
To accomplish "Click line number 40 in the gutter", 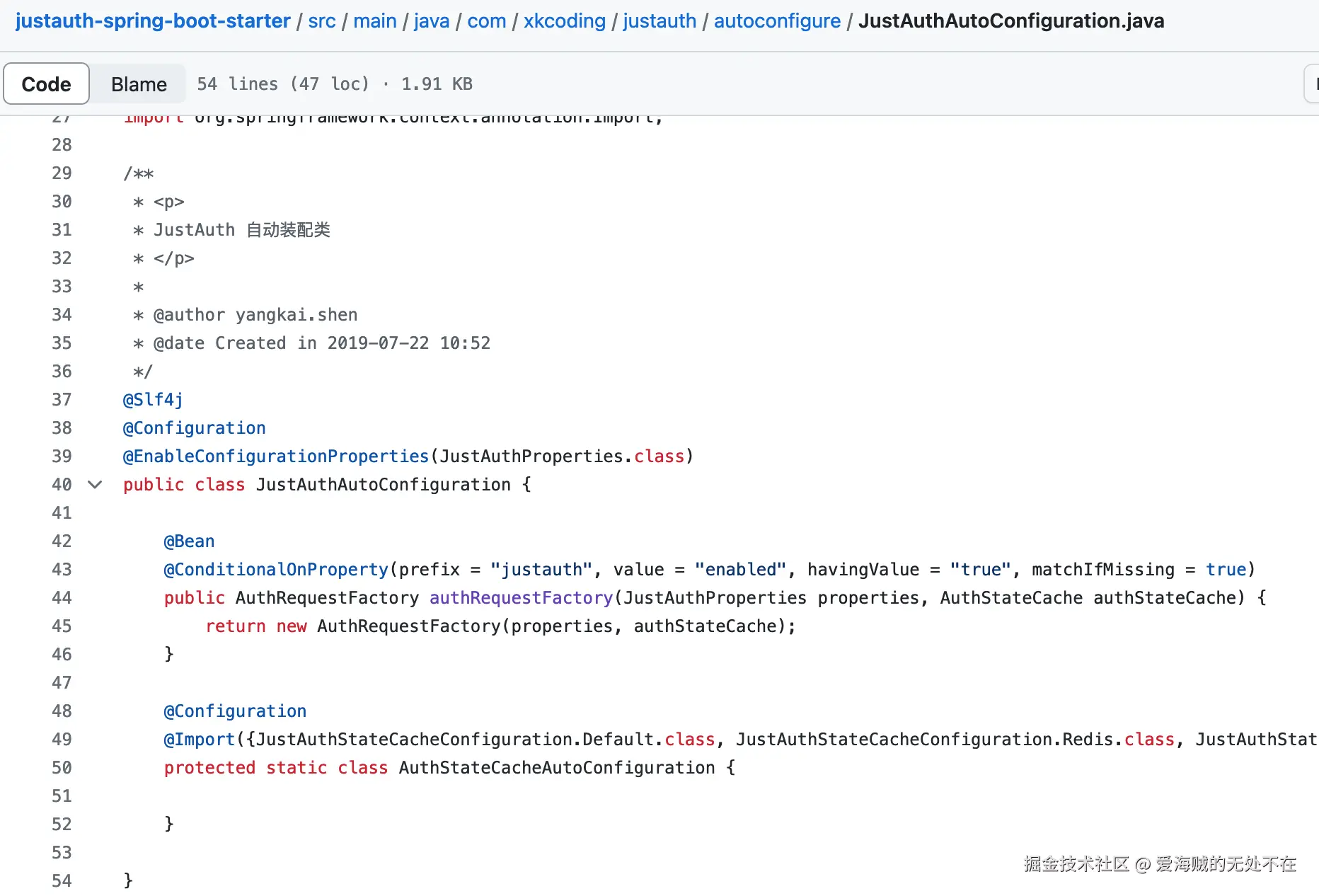I will (x=62, y=485).
